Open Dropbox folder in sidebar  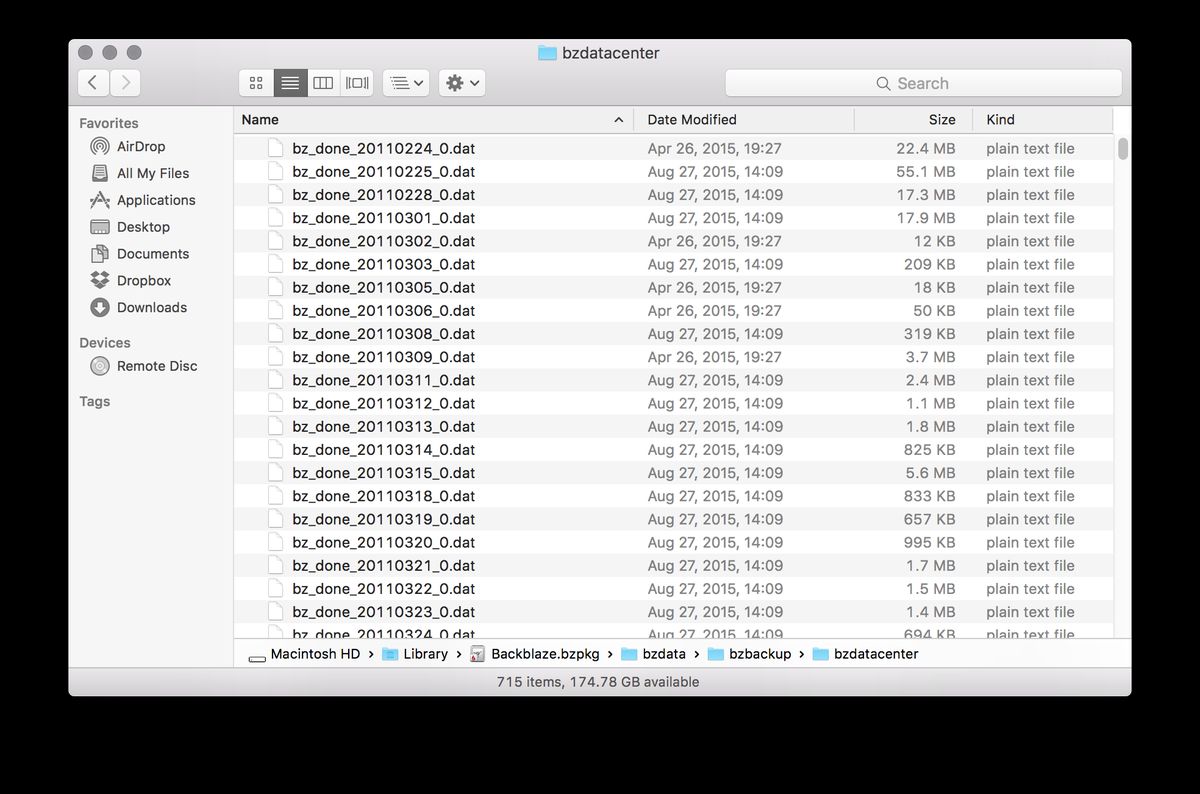(x=143, y=281)
